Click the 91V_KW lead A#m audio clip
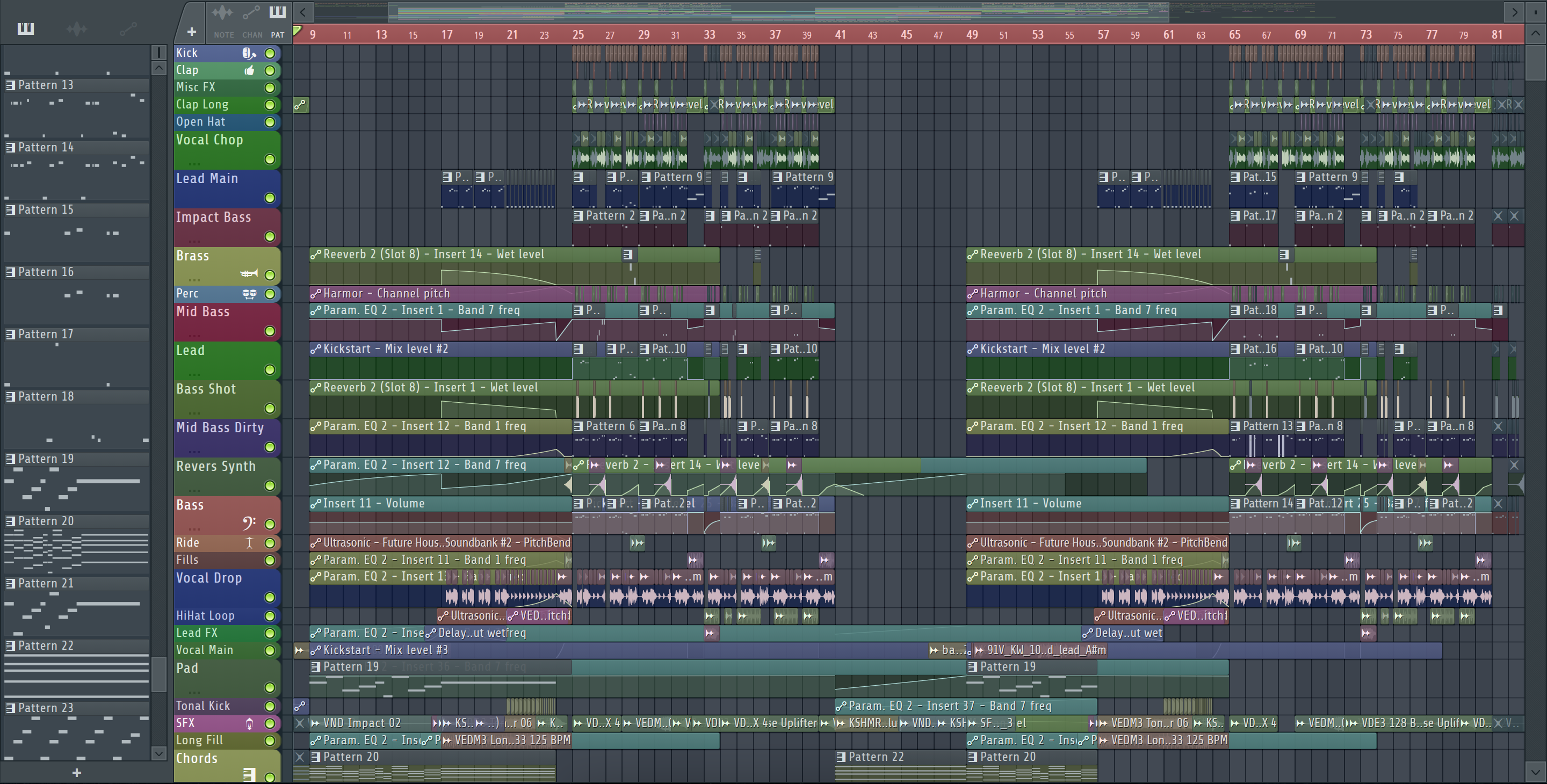 [x=1041, y=650]
